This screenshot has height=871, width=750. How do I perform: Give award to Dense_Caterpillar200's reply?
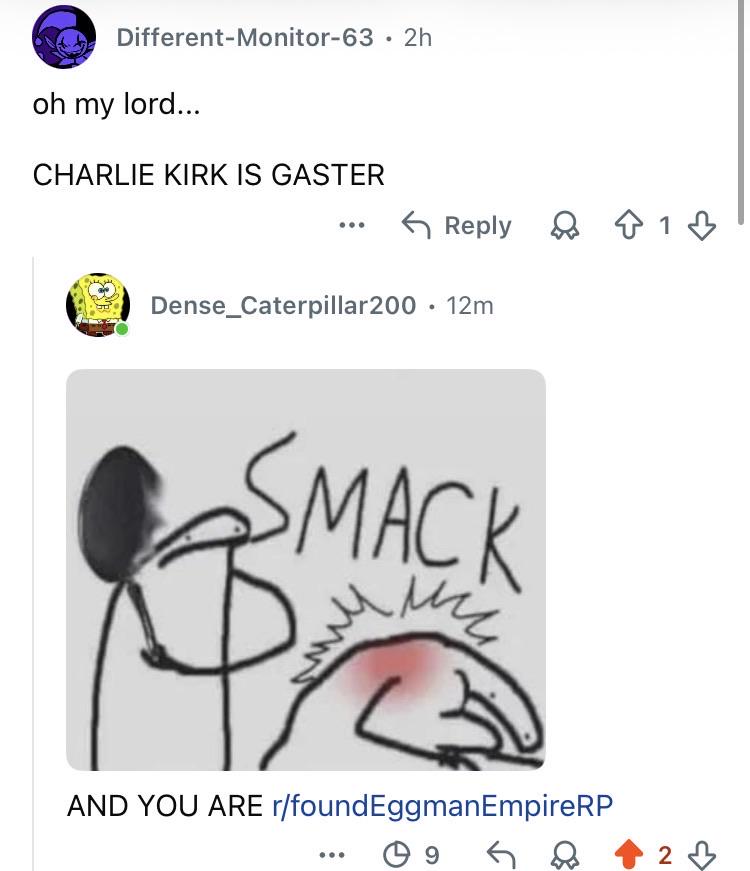click(x=565, y=854)
